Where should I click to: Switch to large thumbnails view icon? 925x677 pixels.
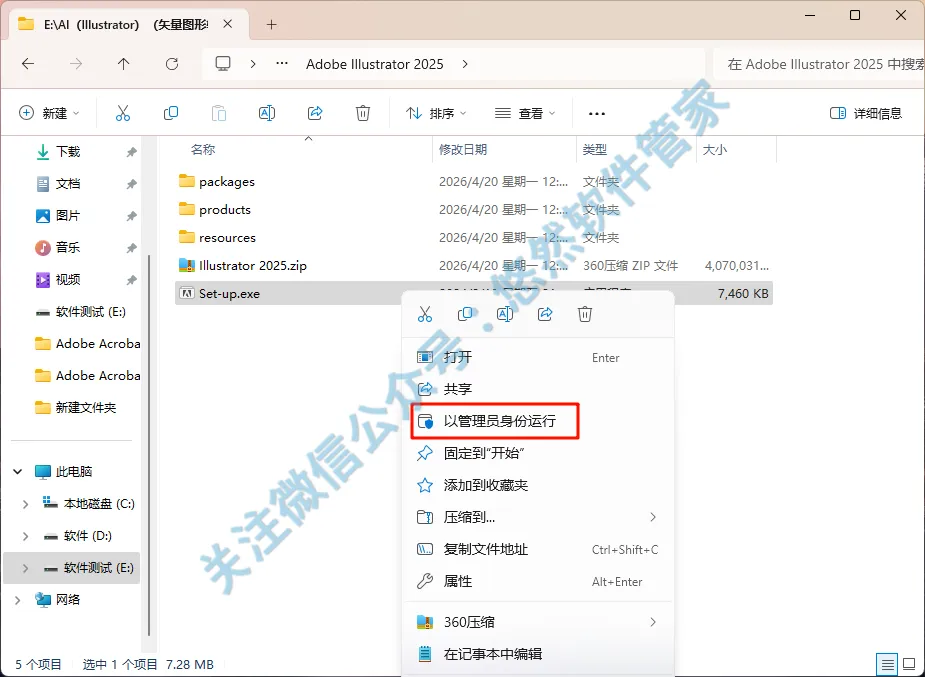click(x=908, y=665)
